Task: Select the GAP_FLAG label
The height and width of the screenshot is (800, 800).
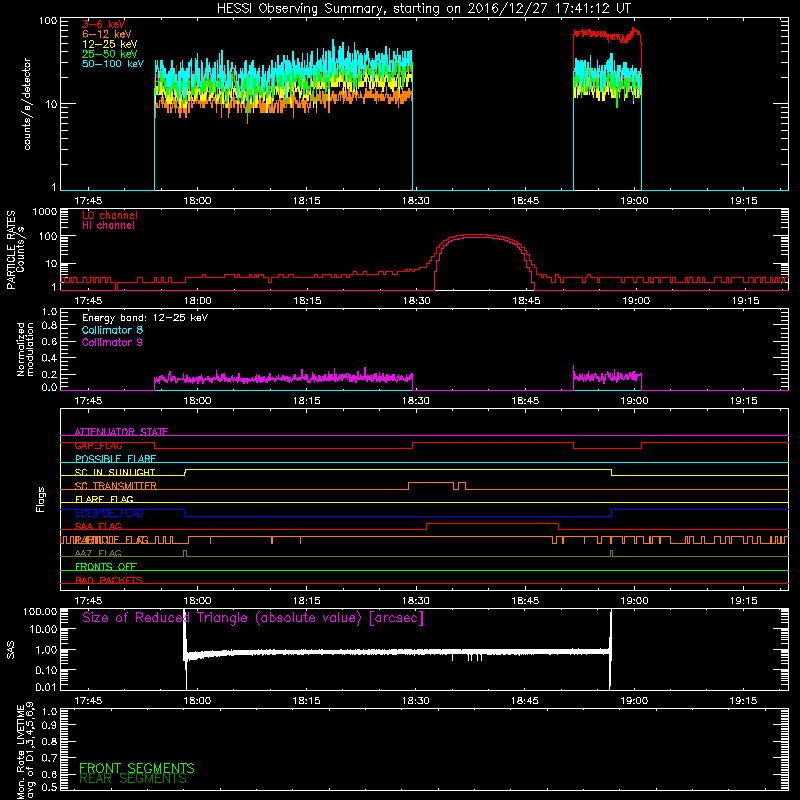Action: click(x=98, y=445)
